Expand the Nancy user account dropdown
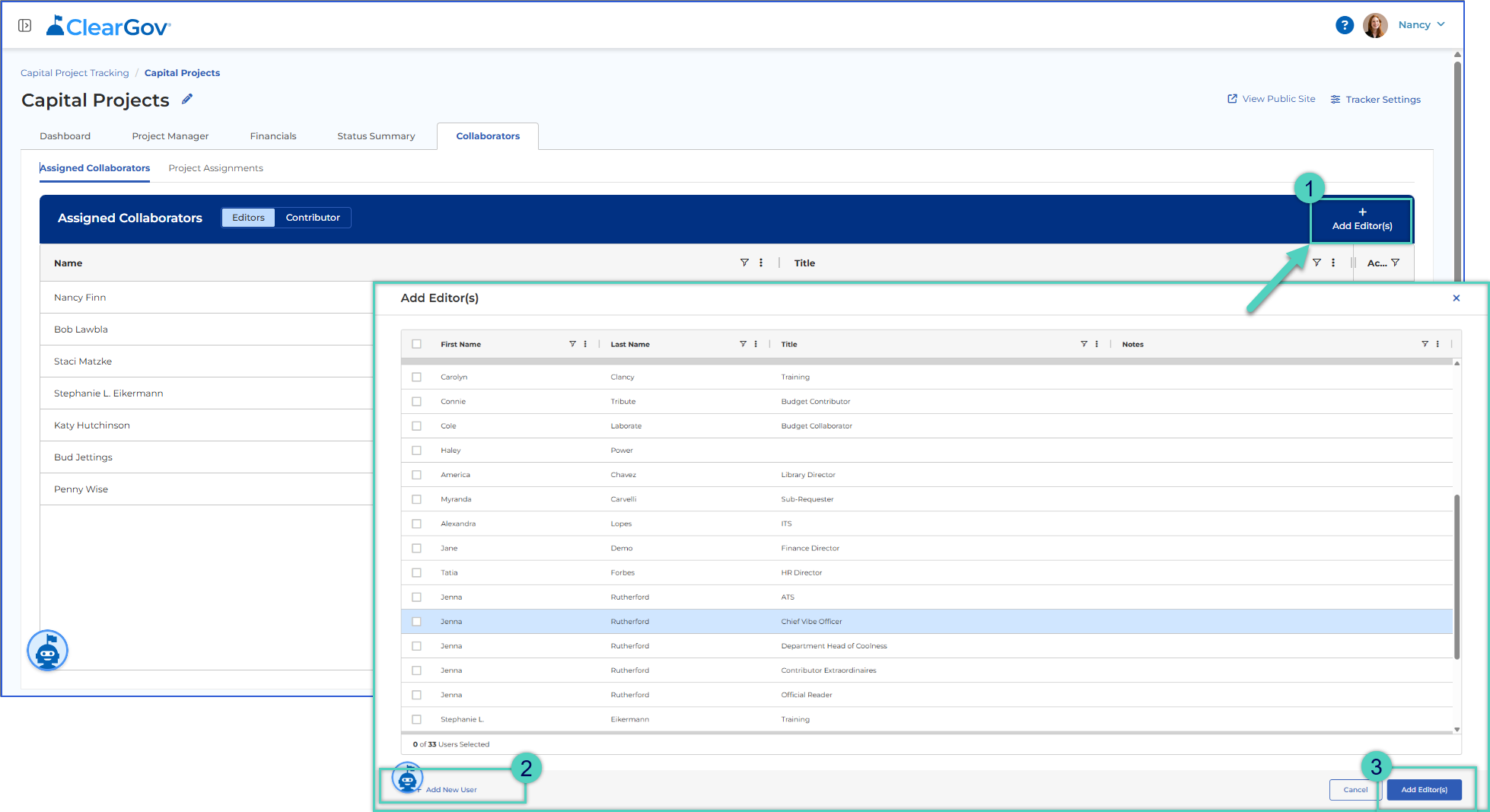 [x=1422, y=25]
